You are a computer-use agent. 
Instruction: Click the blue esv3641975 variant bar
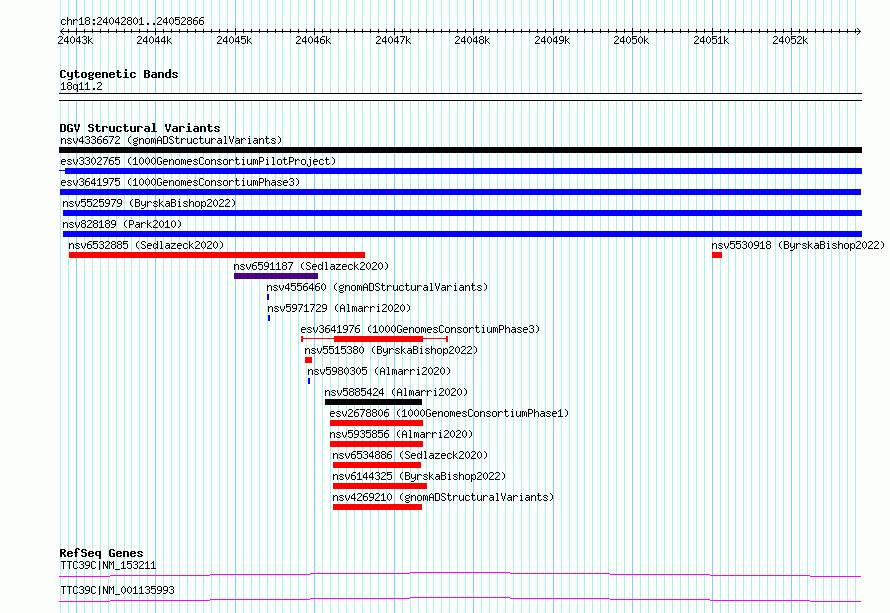tap(460, 192)
